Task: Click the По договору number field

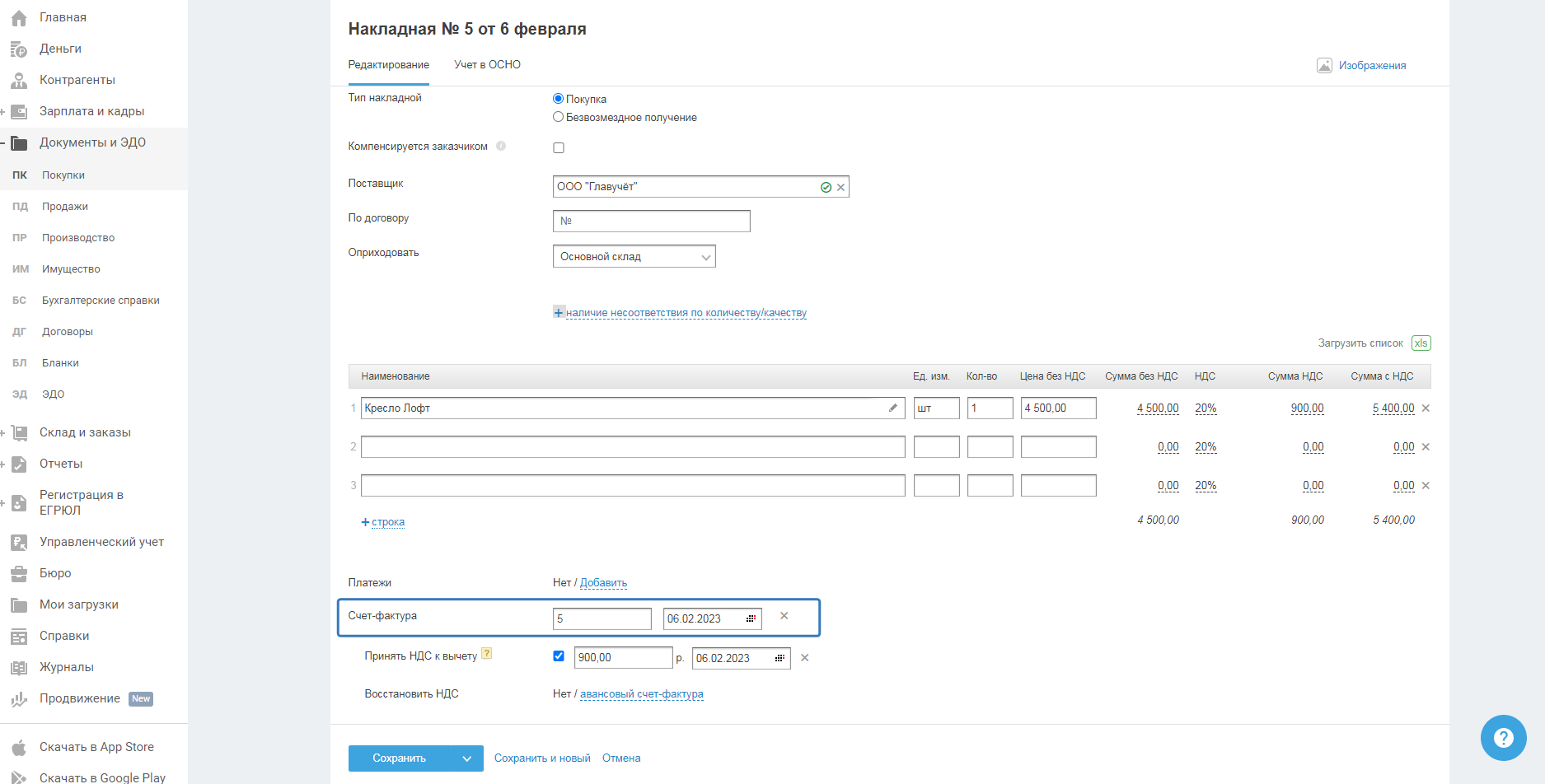Action: coord(652,221)
